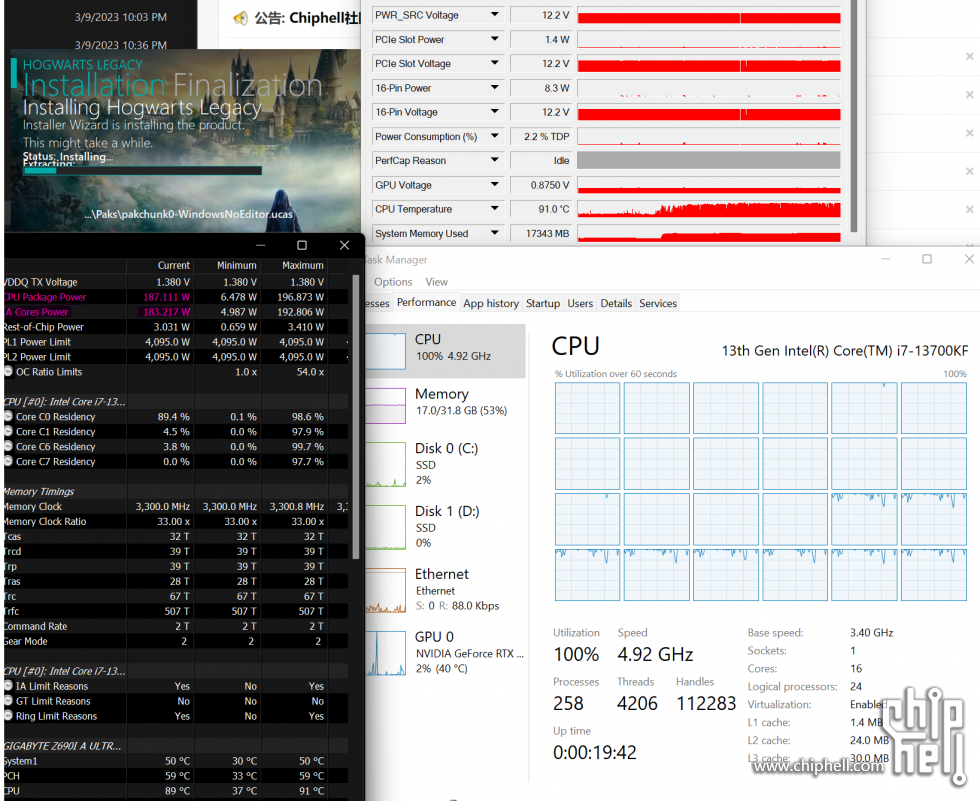
Task: Select the Gear Mode row
Action: pyautogui.click(x=176, y=641)
